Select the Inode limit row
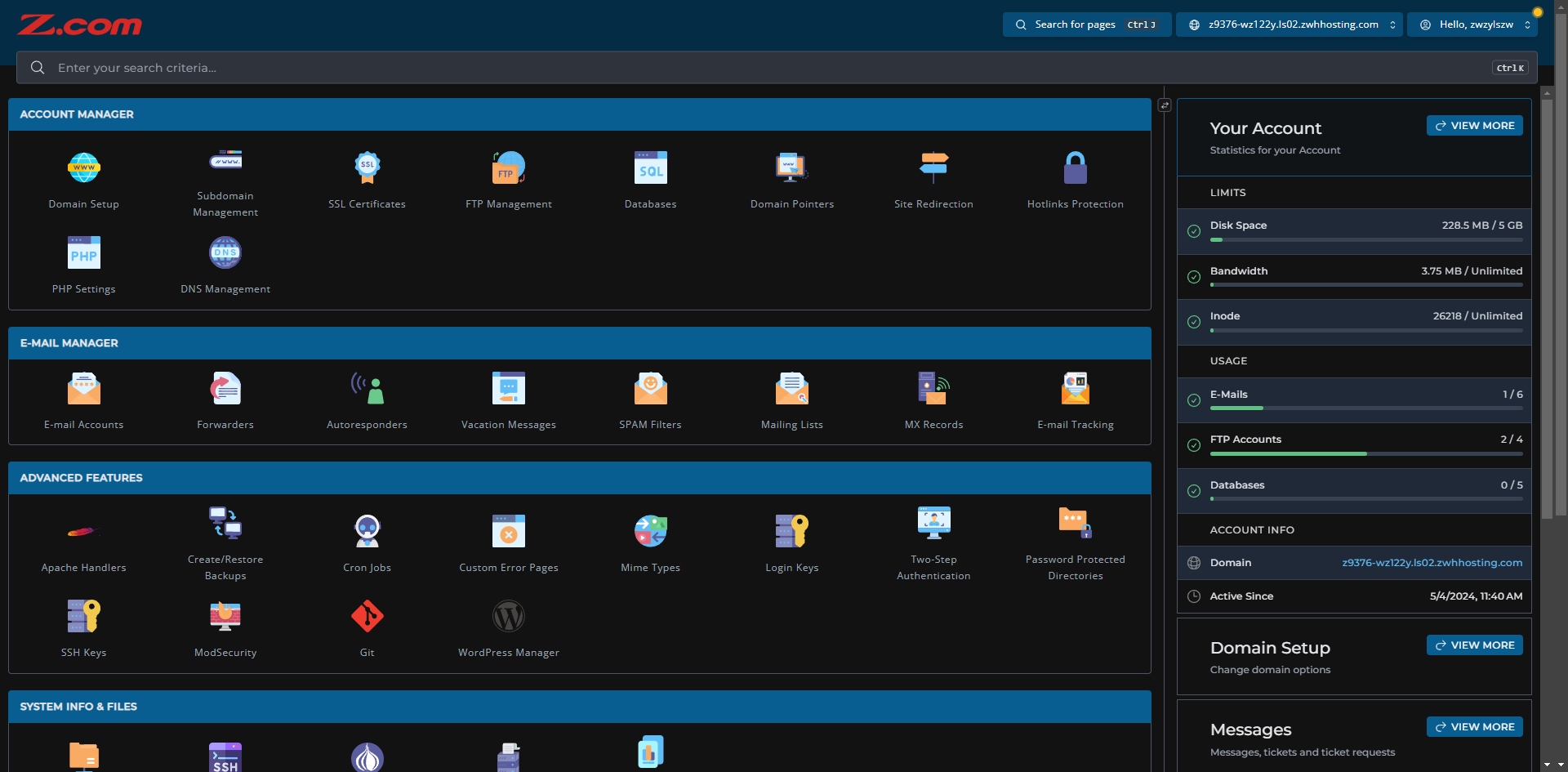1568x772 pixels. point(1354,323)
